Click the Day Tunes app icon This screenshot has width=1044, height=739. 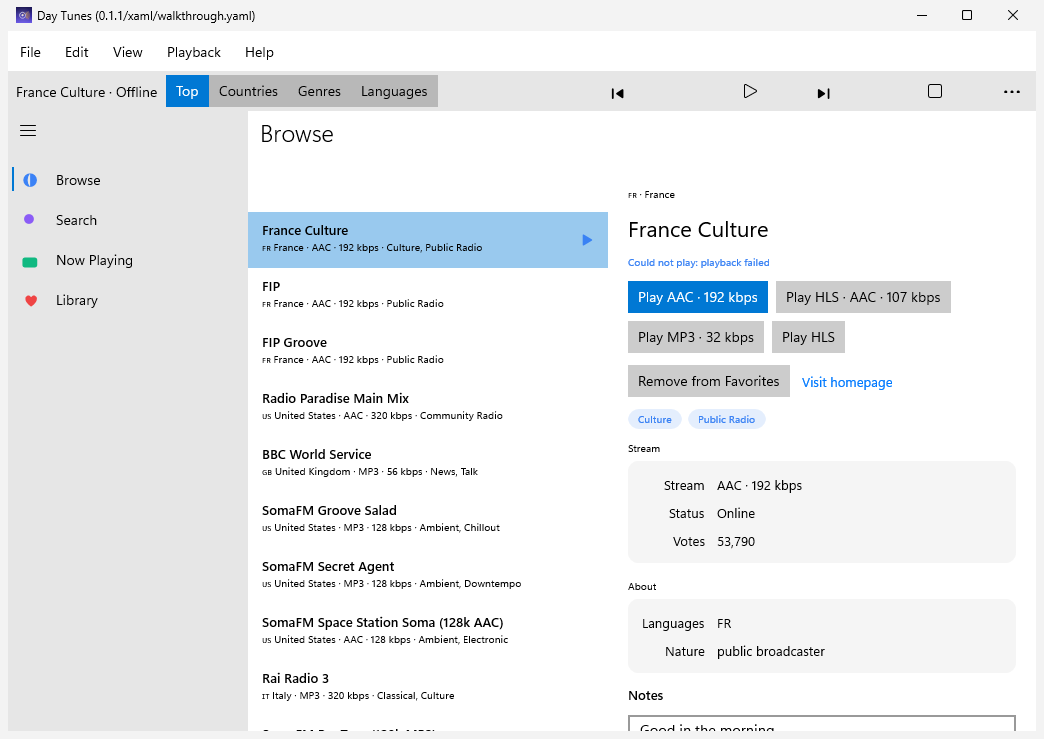pos(24,15)
